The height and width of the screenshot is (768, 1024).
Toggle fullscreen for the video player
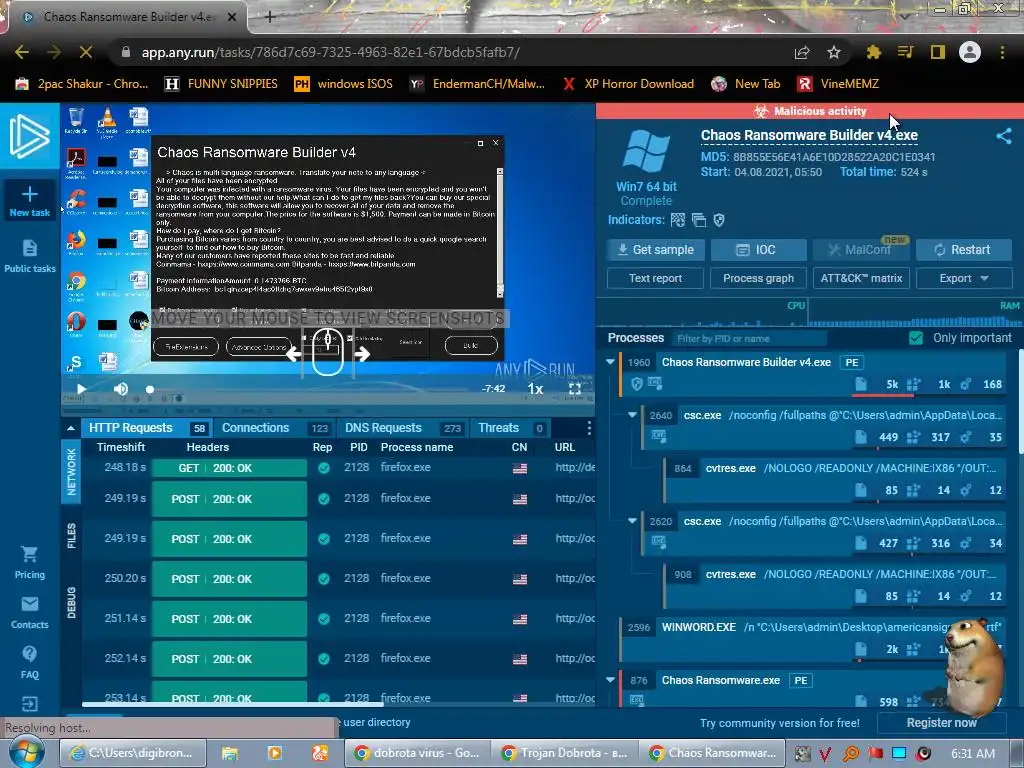click(x=575, y=389)
